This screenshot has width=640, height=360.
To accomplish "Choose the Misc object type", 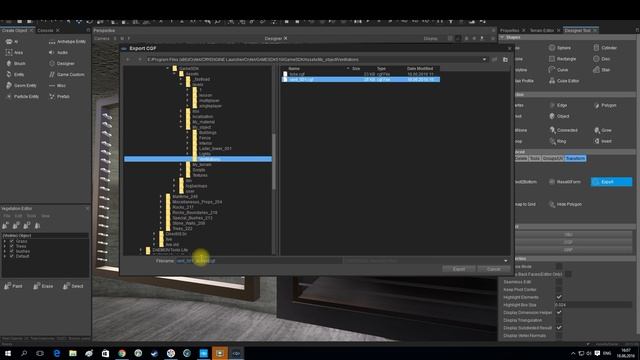I will tap(57, 86).
